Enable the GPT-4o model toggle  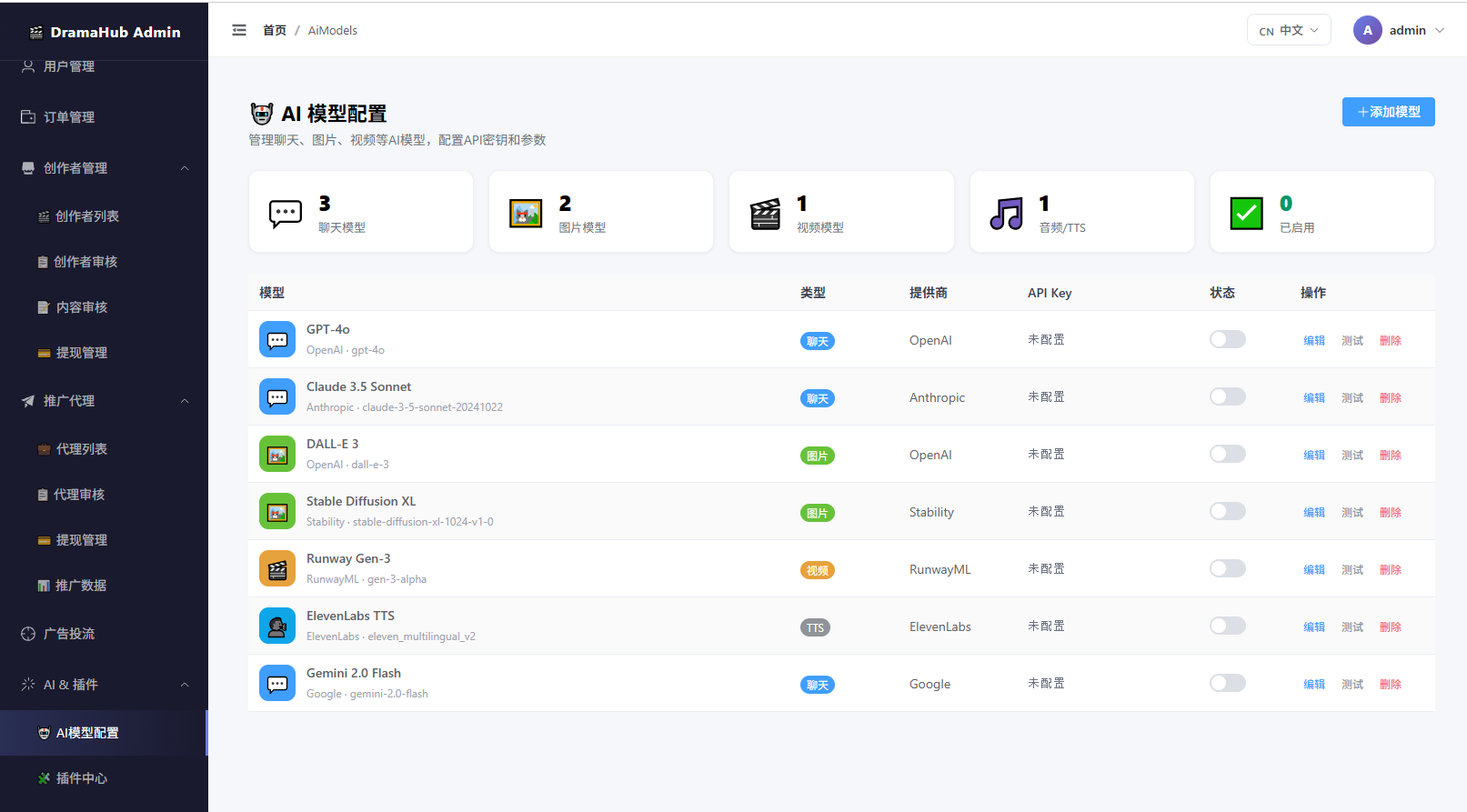pos(1227,339)
